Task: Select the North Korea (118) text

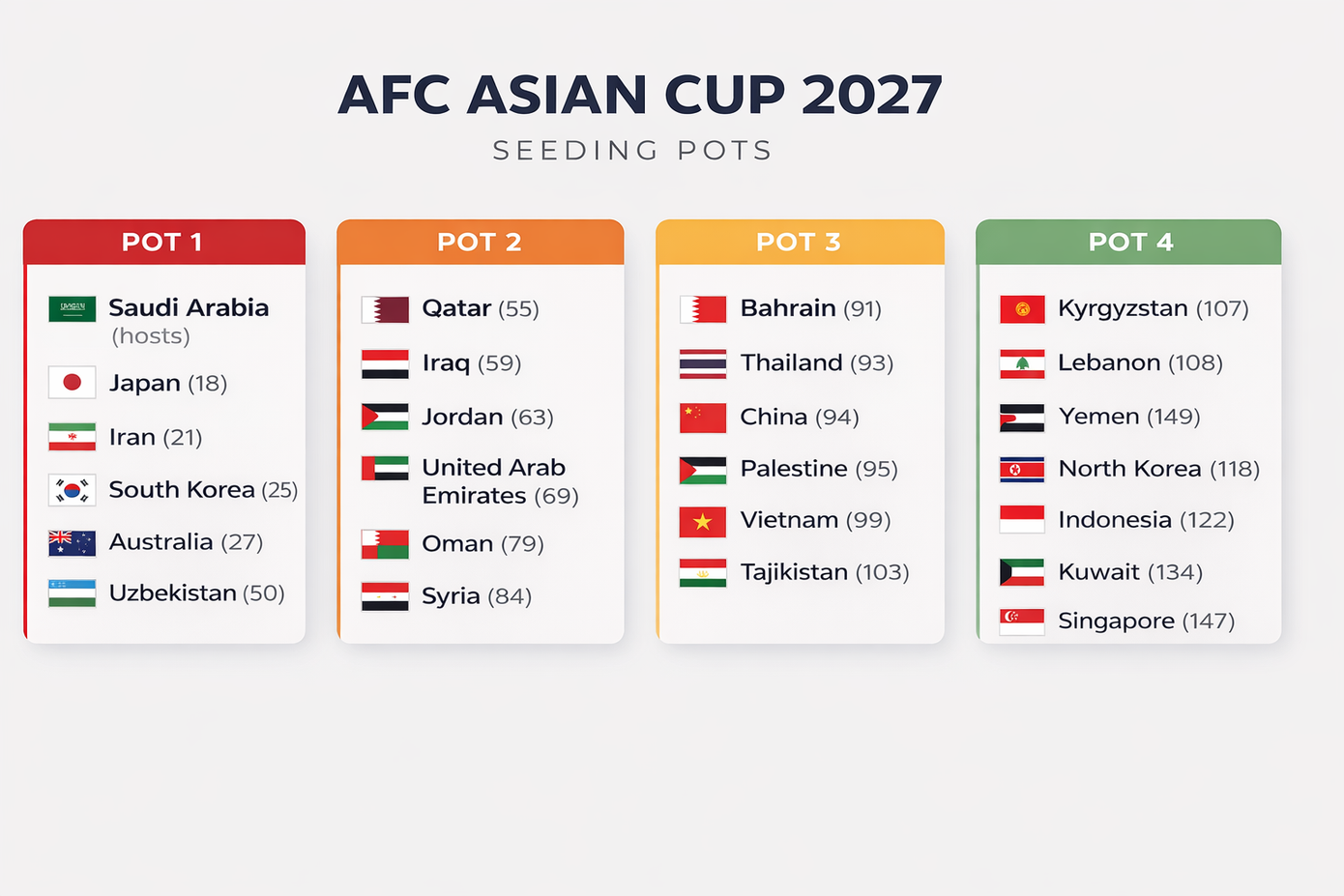Action: 1158,469
